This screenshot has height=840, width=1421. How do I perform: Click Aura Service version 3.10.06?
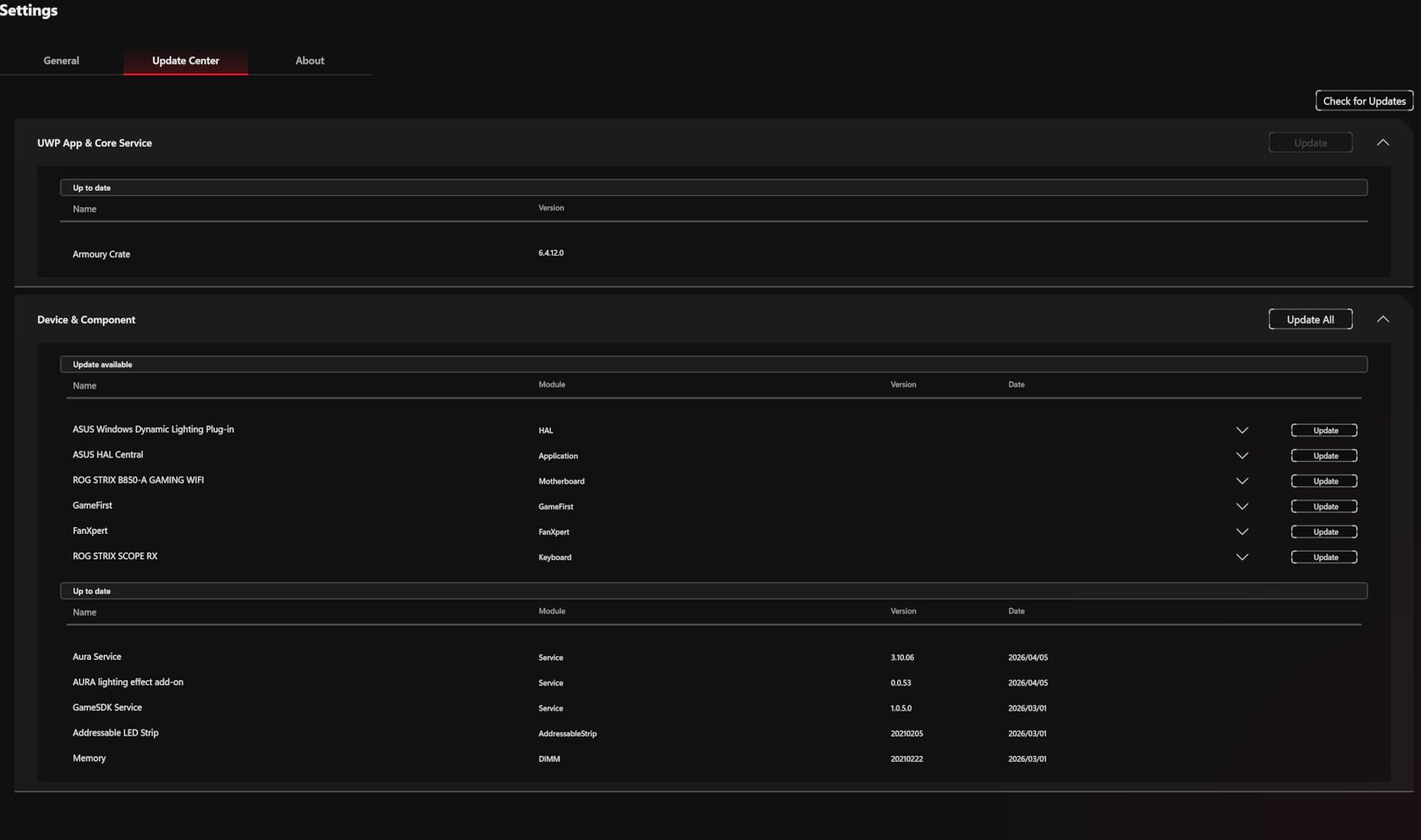[902, 658]
